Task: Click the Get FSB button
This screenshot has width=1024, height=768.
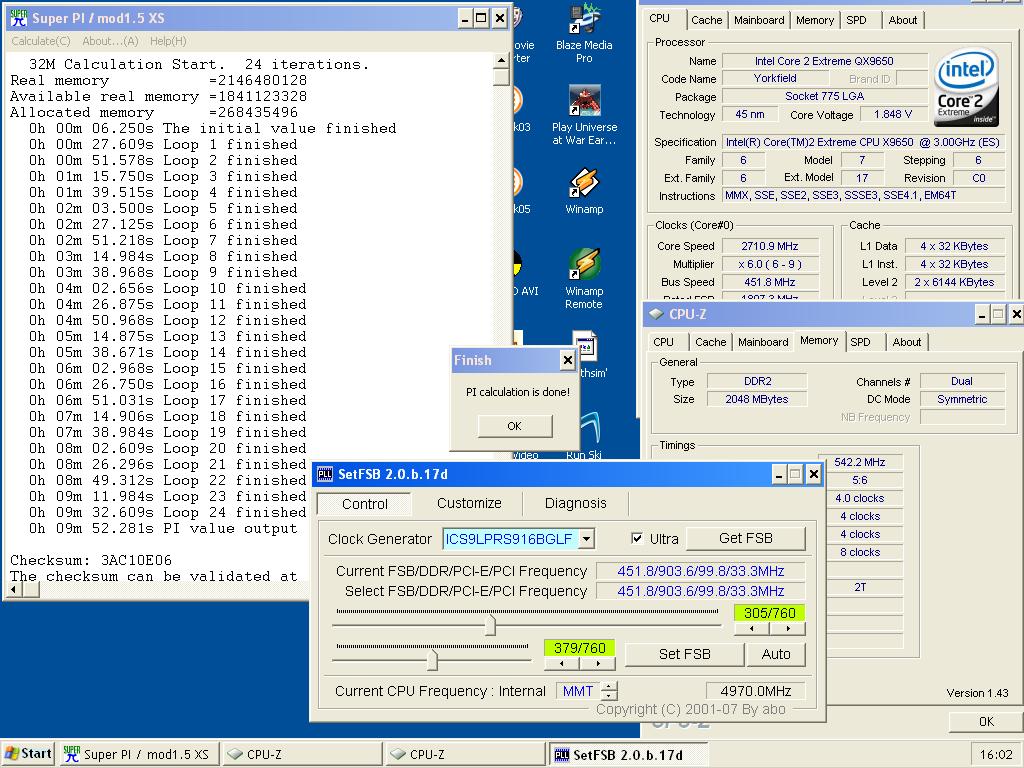Action: pos(746,538)
